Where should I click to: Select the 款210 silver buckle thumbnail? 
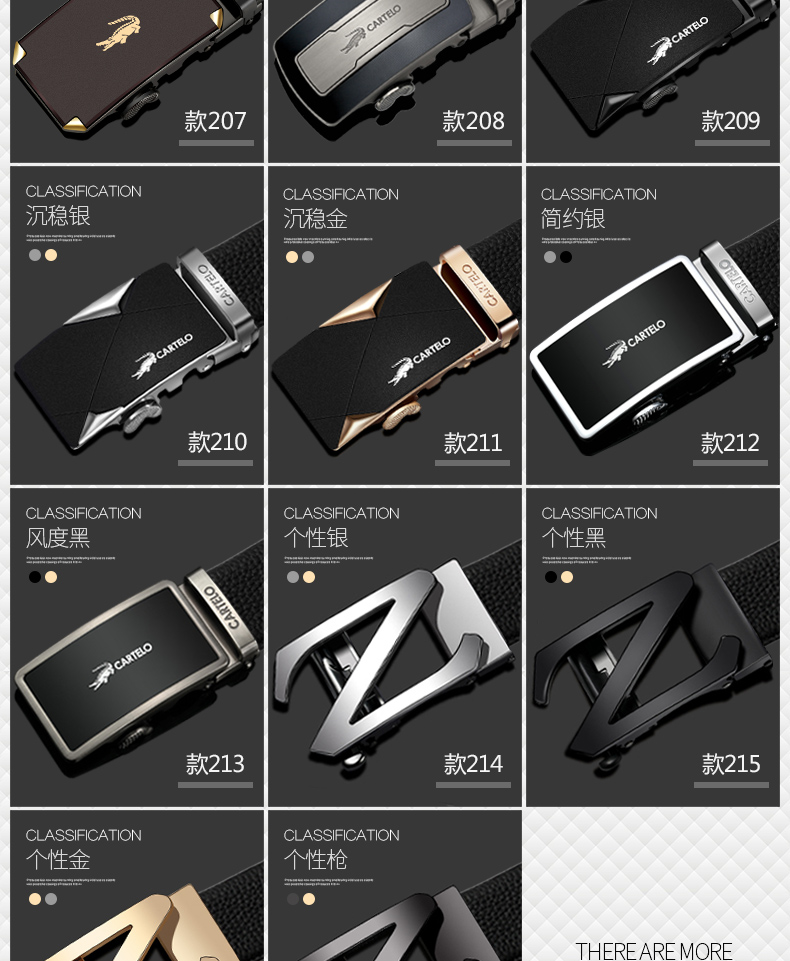click(x=137, y=325)
